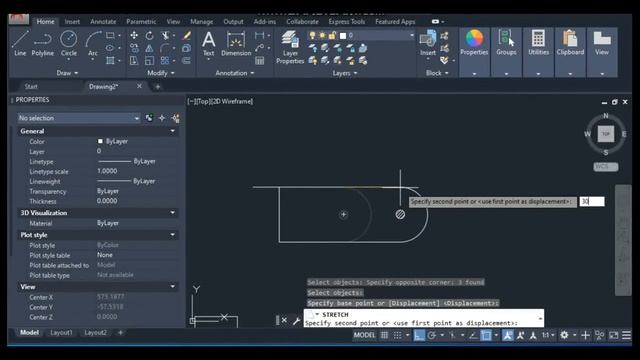Toggle MODEL space button in status bar
Screen dimensions: 640x360
click(364, 335)
